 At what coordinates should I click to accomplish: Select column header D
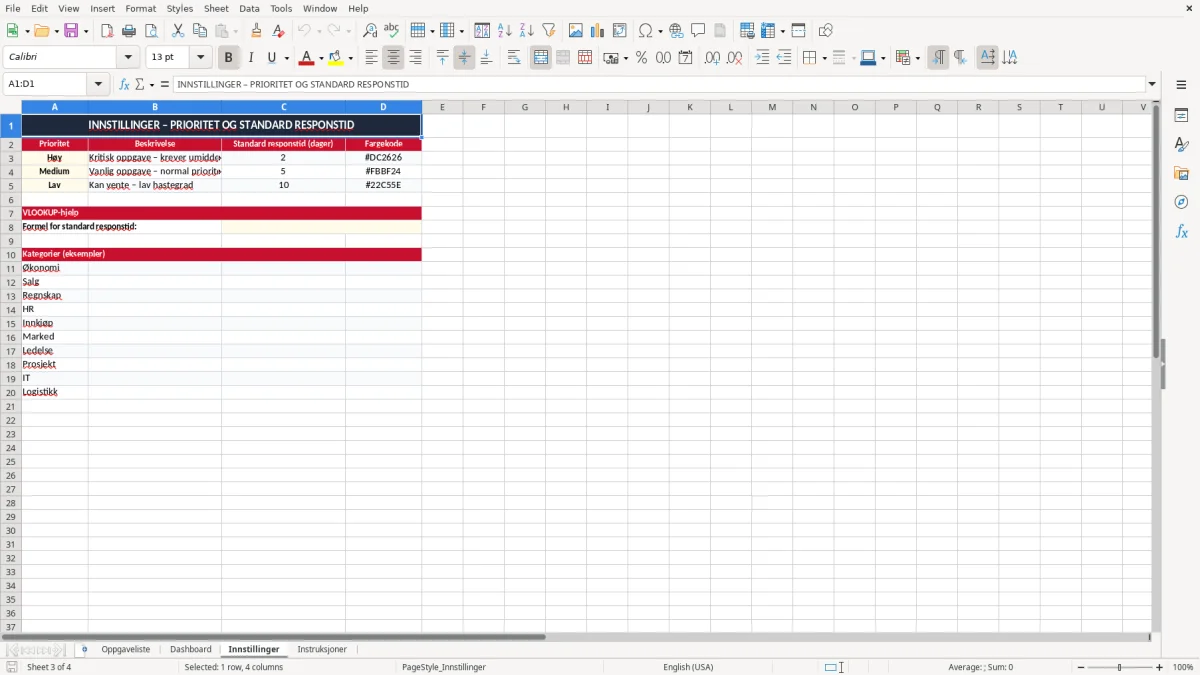click(383, 107)
